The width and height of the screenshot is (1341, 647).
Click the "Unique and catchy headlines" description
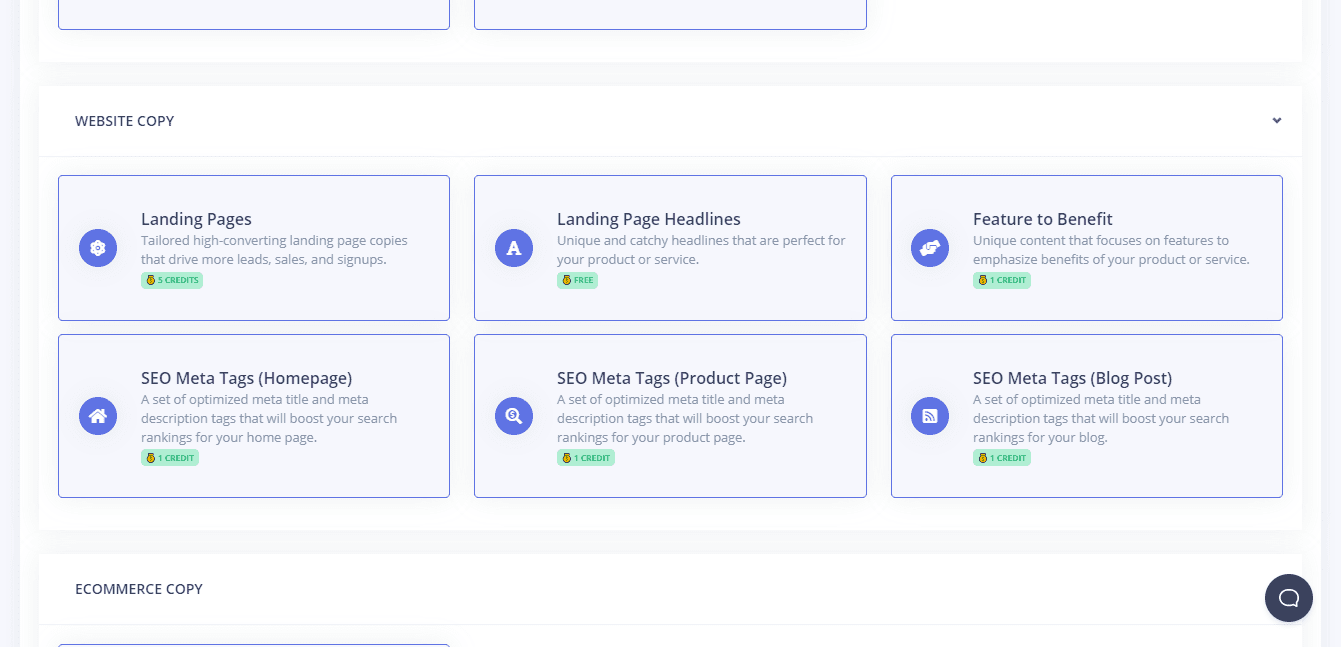[x=701, y=250]
